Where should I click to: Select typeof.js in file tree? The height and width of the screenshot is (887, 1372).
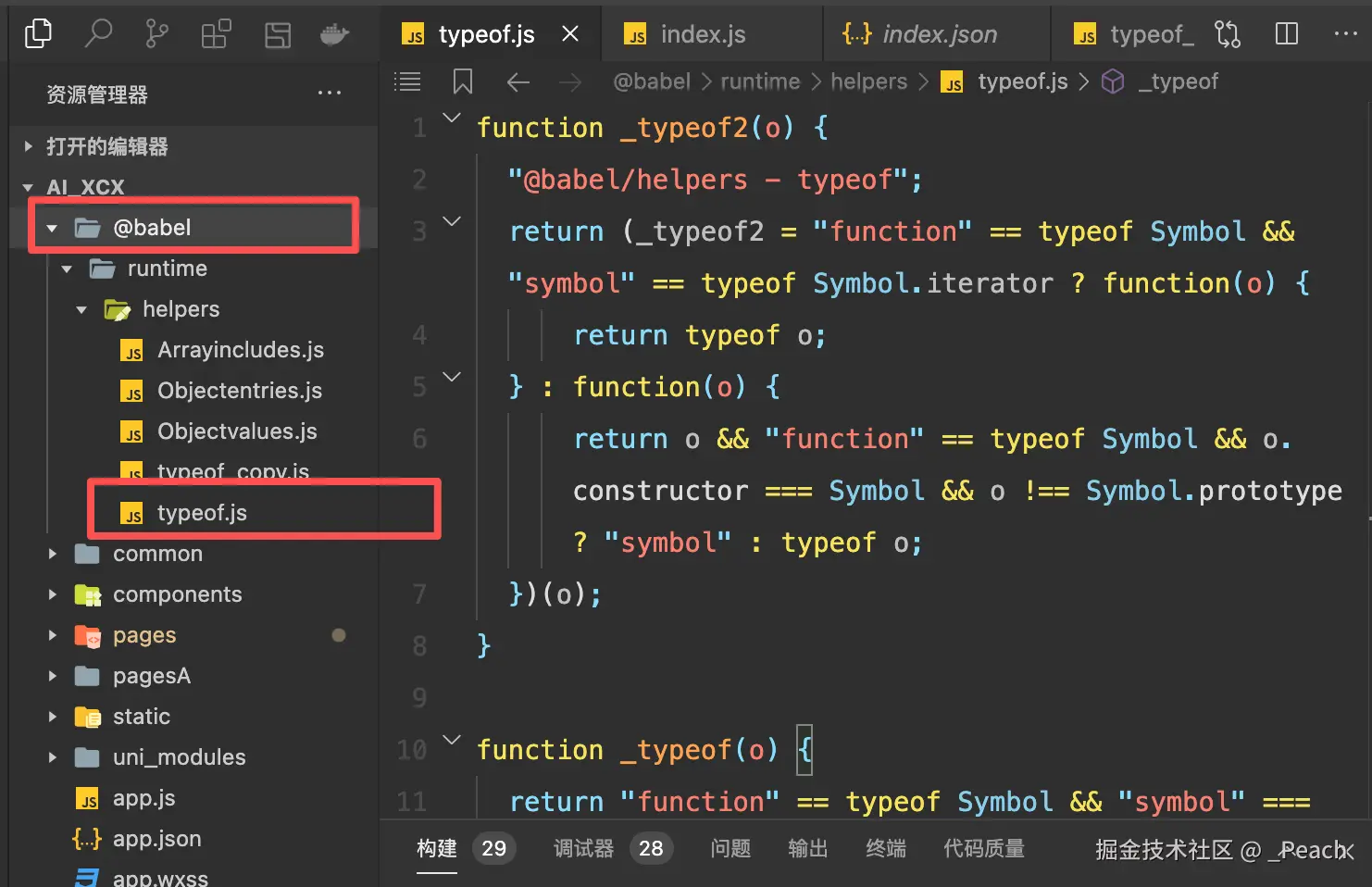(x=193, y=513)
